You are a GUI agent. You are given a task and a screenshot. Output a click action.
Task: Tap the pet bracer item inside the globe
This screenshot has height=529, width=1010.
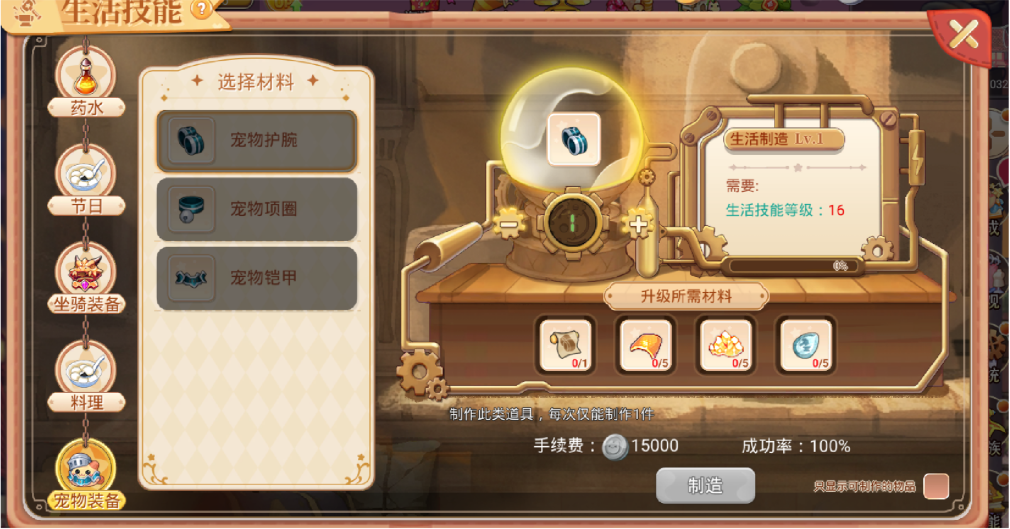click(573, 140)
